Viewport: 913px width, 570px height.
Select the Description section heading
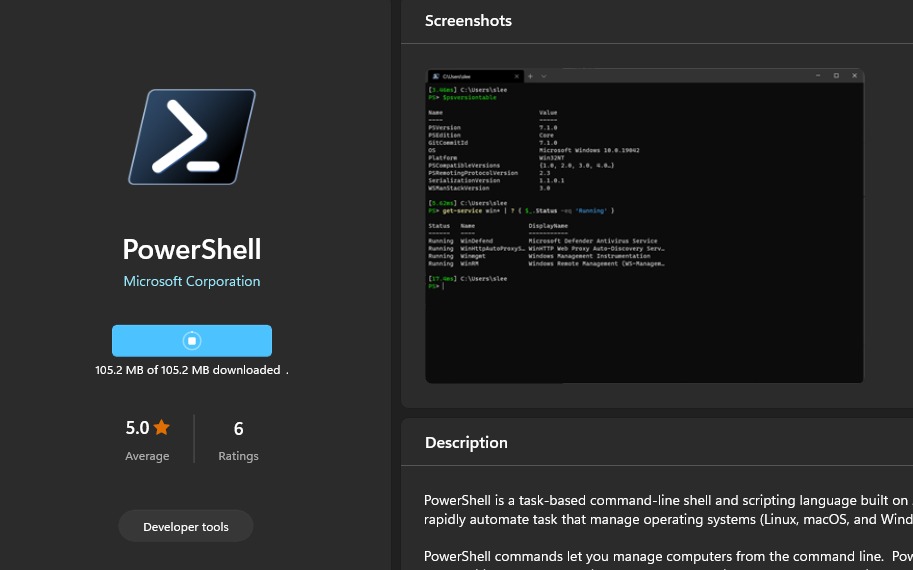pyautogui.click(x=466, y=442)
